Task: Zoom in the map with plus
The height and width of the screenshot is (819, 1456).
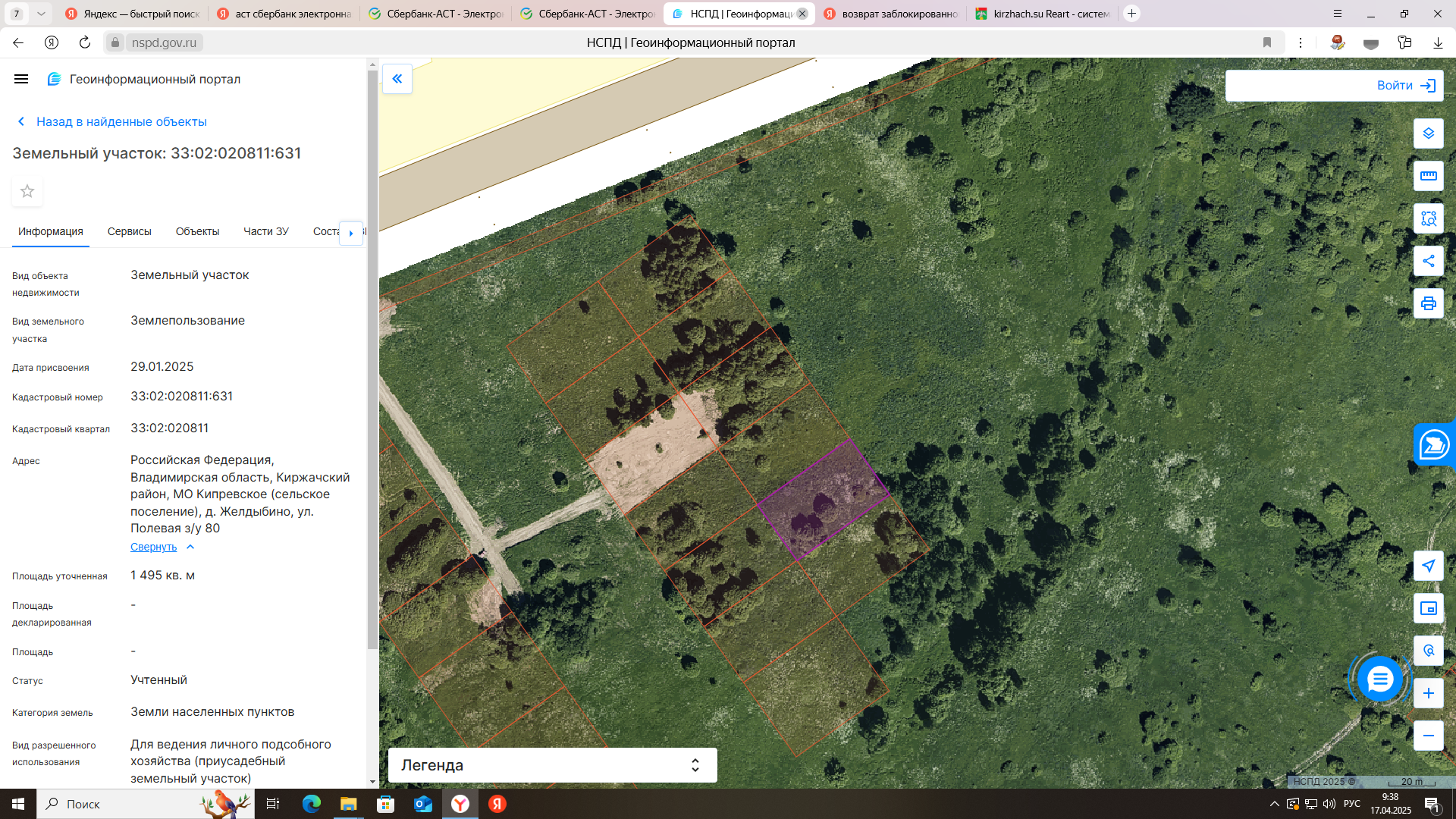Action: coord(1428,693)
